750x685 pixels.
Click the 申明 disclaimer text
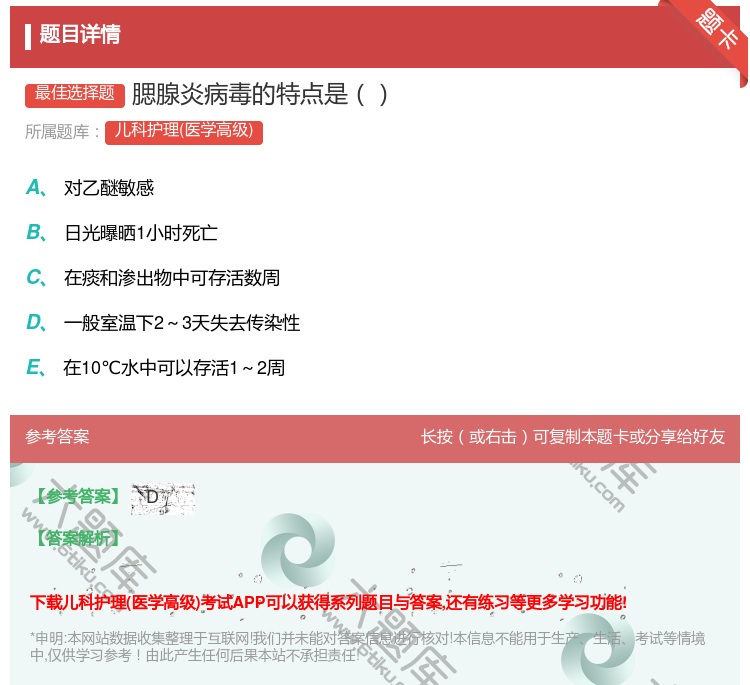367,646
